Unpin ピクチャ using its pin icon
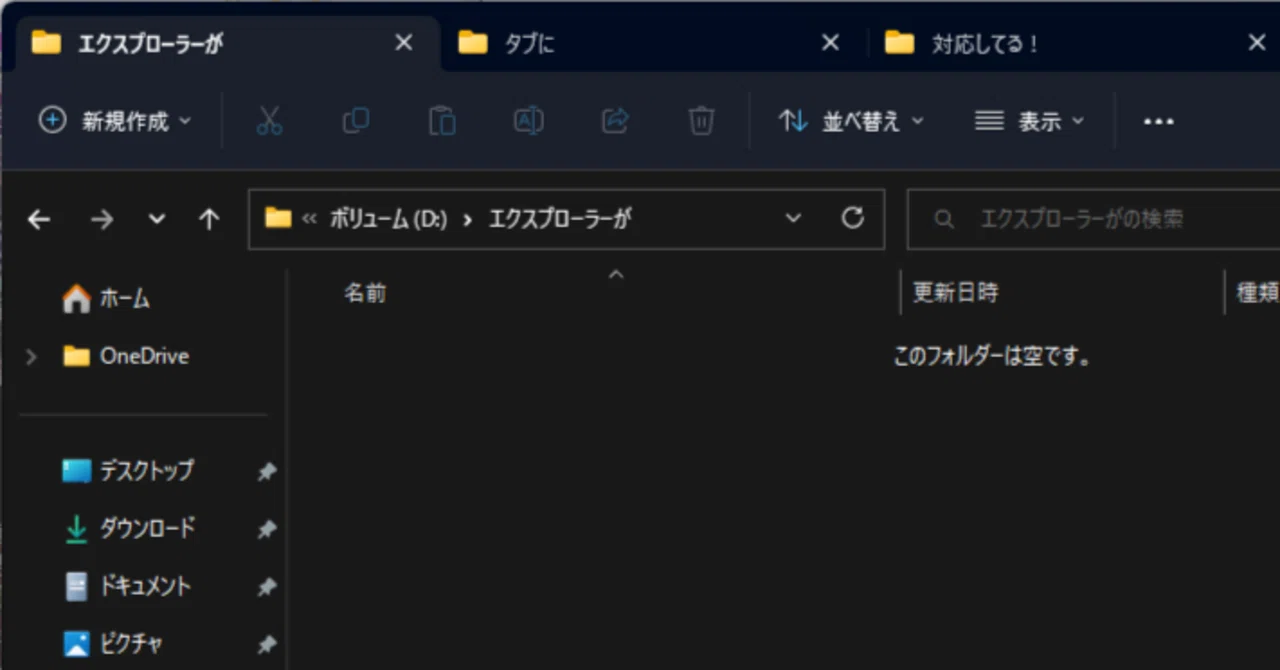The image size is (1280, 670). coord(266,645)
